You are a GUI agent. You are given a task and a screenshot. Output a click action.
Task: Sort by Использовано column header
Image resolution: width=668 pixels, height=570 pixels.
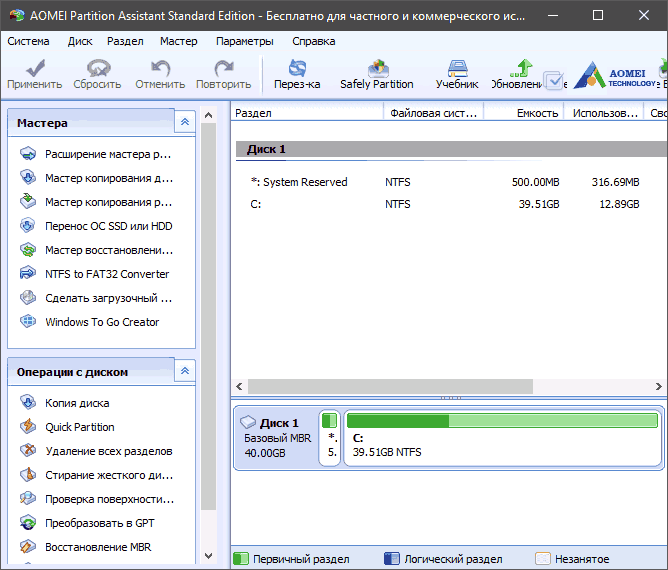pyautogui.click(x=604, y=113)
